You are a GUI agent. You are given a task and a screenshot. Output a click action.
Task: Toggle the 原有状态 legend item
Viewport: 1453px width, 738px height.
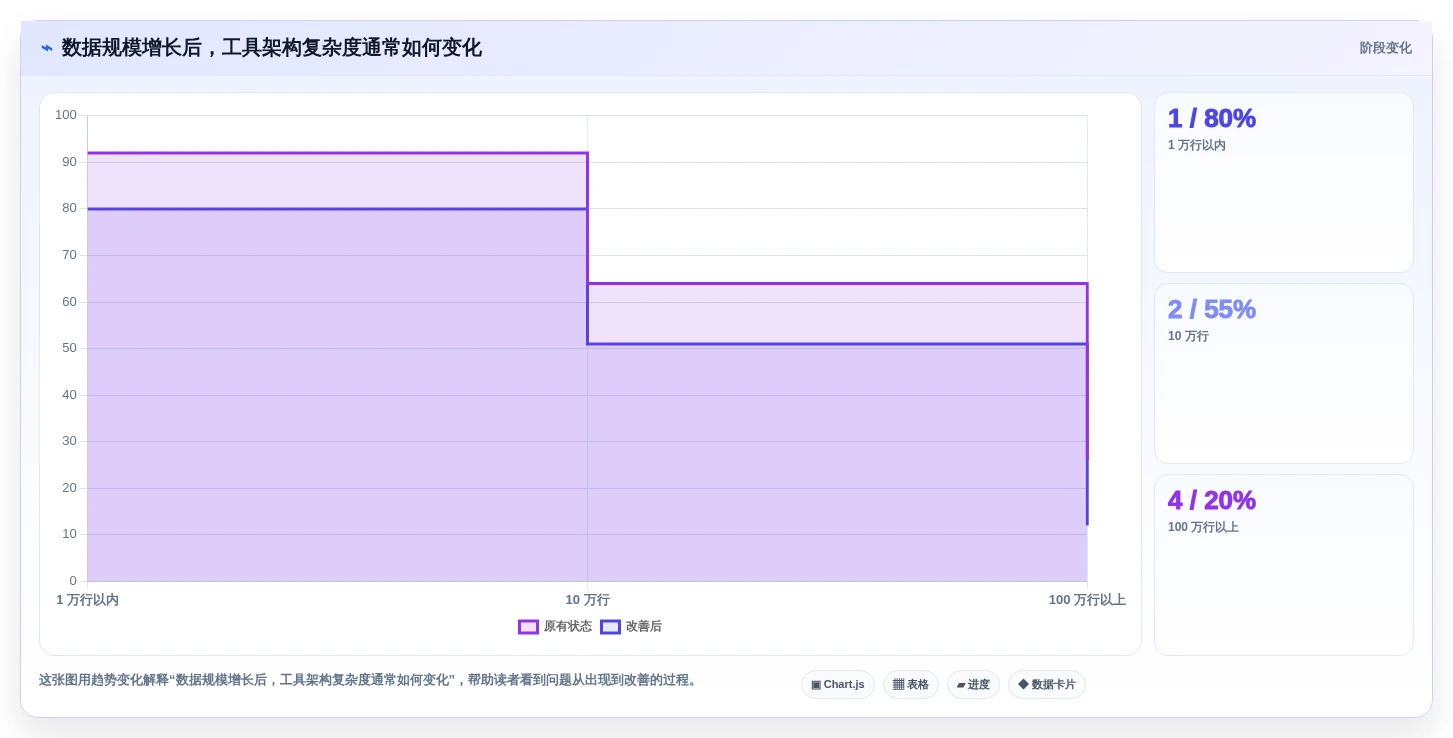point(555,627)
